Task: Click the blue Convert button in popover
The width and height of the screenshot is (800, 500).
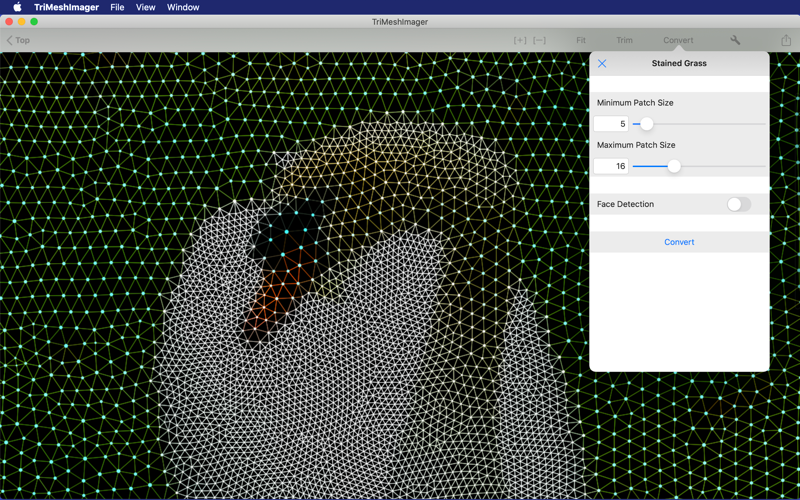Action: tap(679, 242)
